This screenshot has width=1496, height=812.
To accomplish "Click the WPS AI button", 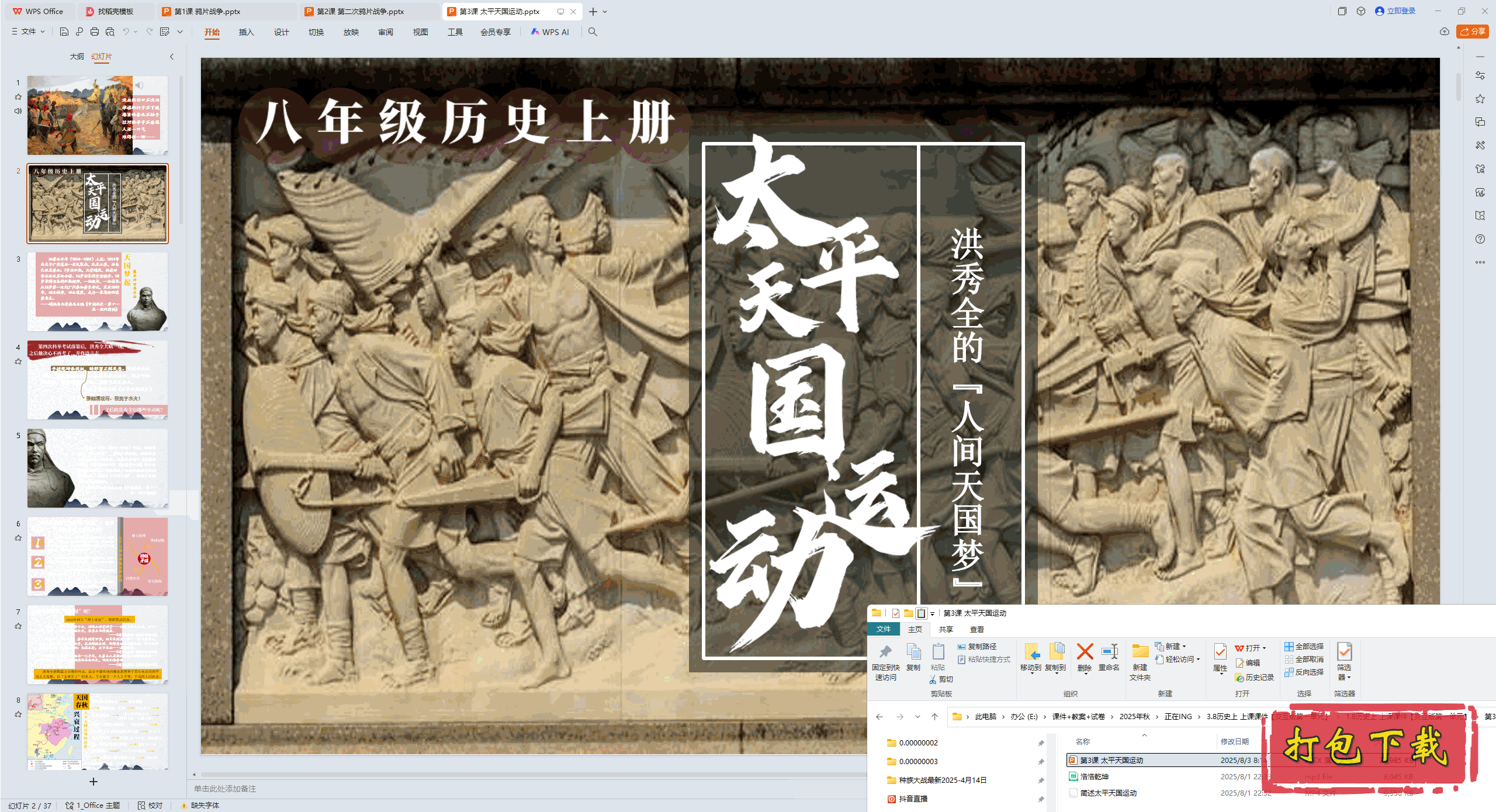I will [549, 32].
